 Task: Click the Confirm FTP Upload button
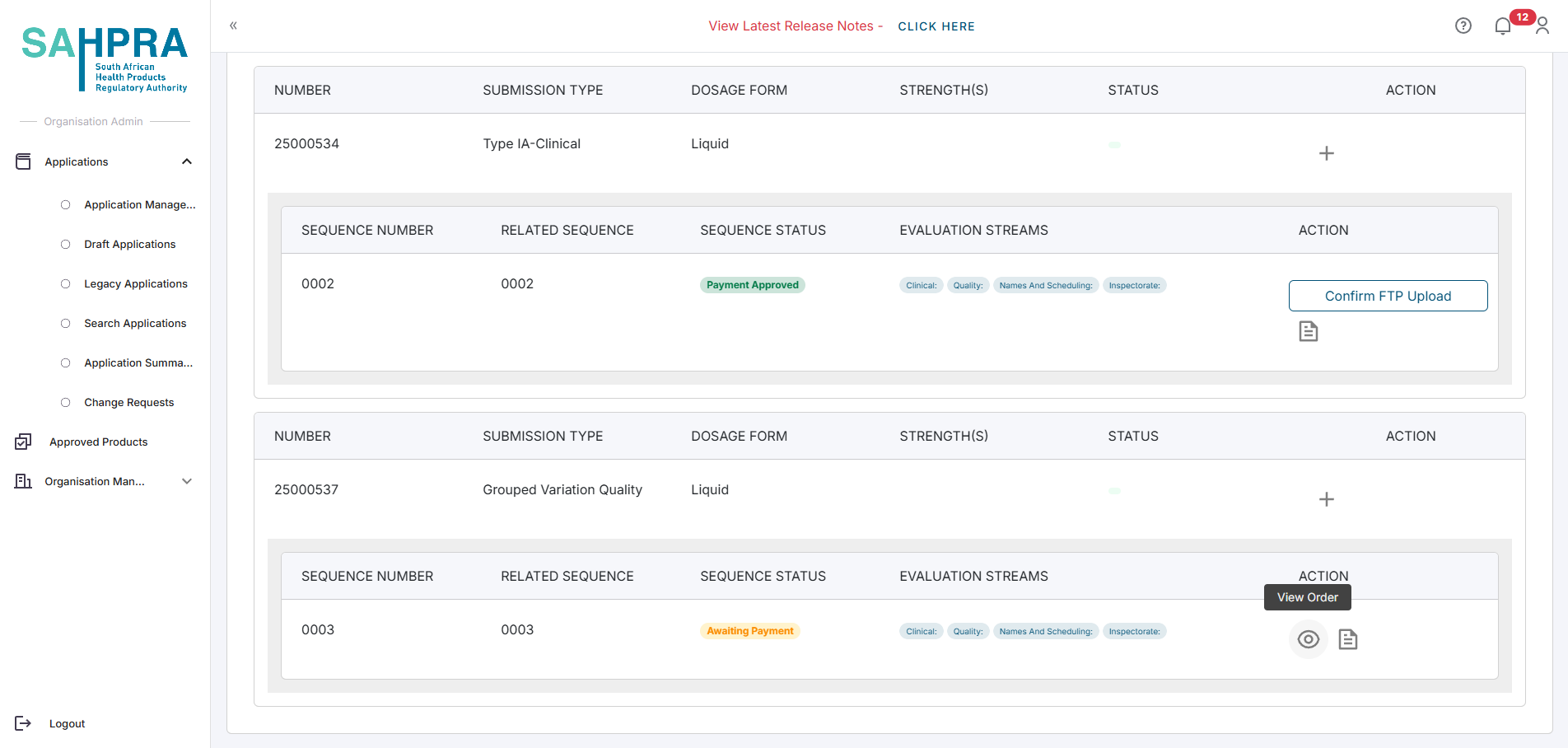tap(1388, 296)
